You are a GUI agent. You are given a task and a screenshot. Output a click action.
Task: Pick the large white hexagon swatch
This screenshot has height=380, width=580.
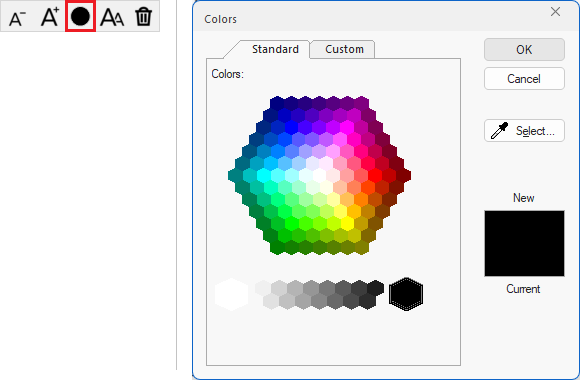(232, 294)
